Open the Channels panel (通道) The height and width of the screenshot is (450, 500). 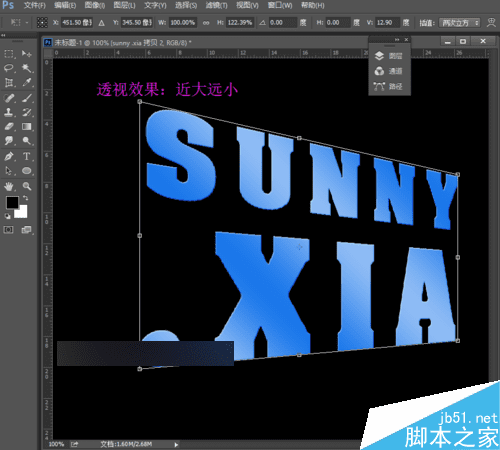[389, 71]
